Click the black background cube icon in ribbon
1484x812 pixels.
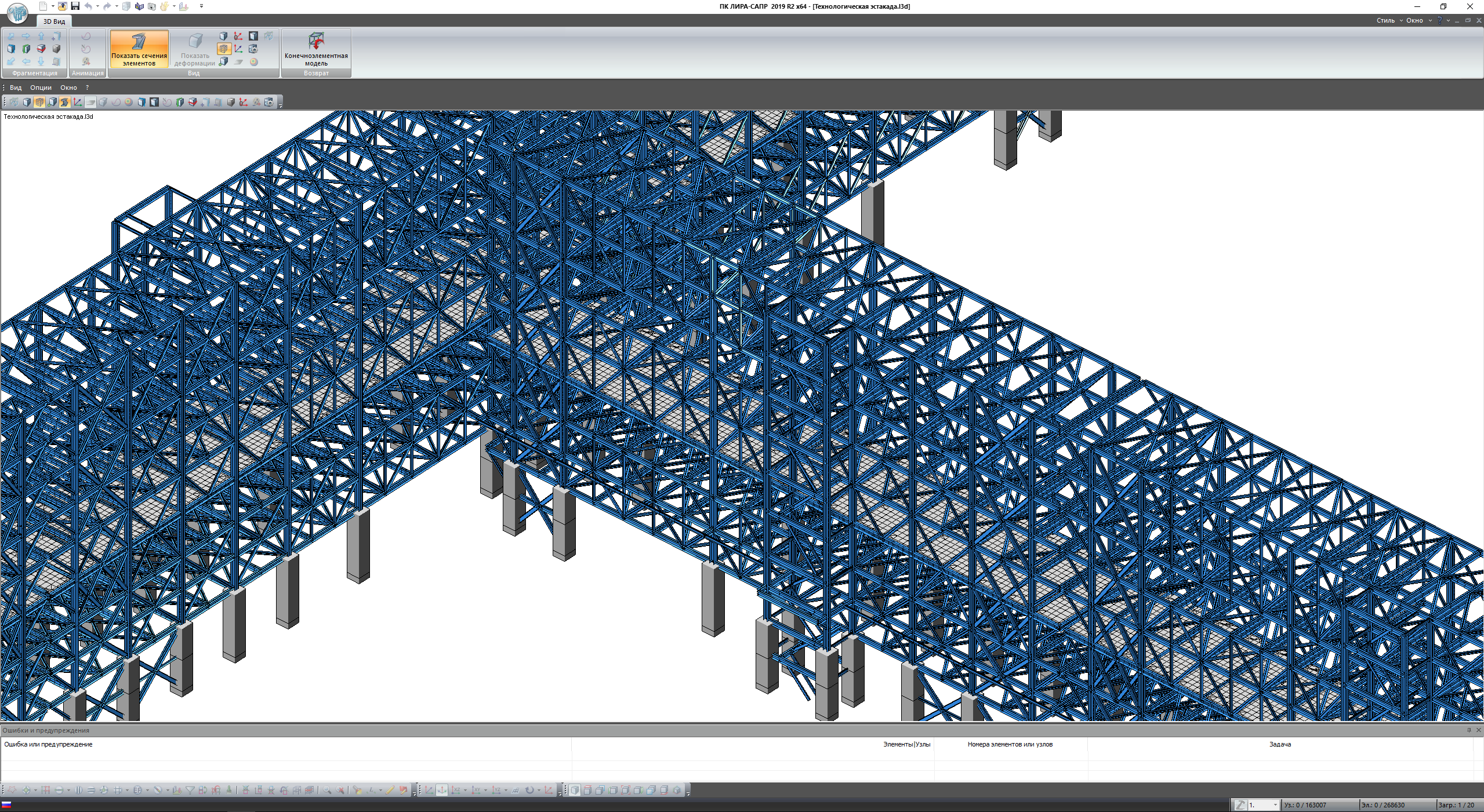pos(253,37)
